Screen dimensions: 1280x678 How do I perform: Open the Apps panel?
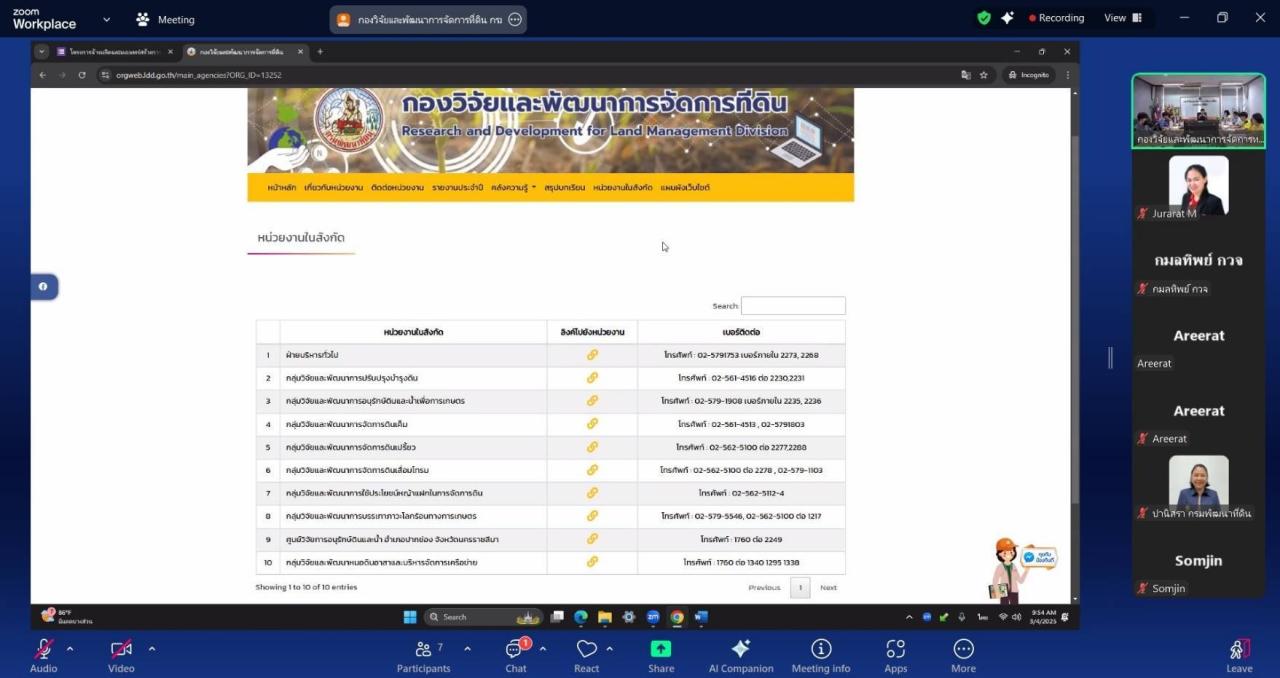[895, 655]
